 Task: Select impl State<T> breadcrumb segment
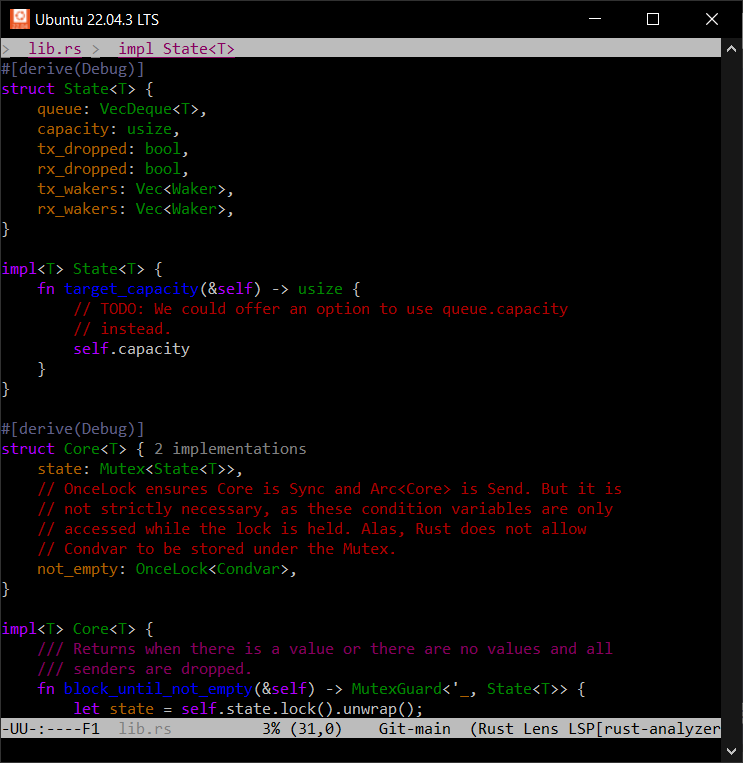point(176,48)
